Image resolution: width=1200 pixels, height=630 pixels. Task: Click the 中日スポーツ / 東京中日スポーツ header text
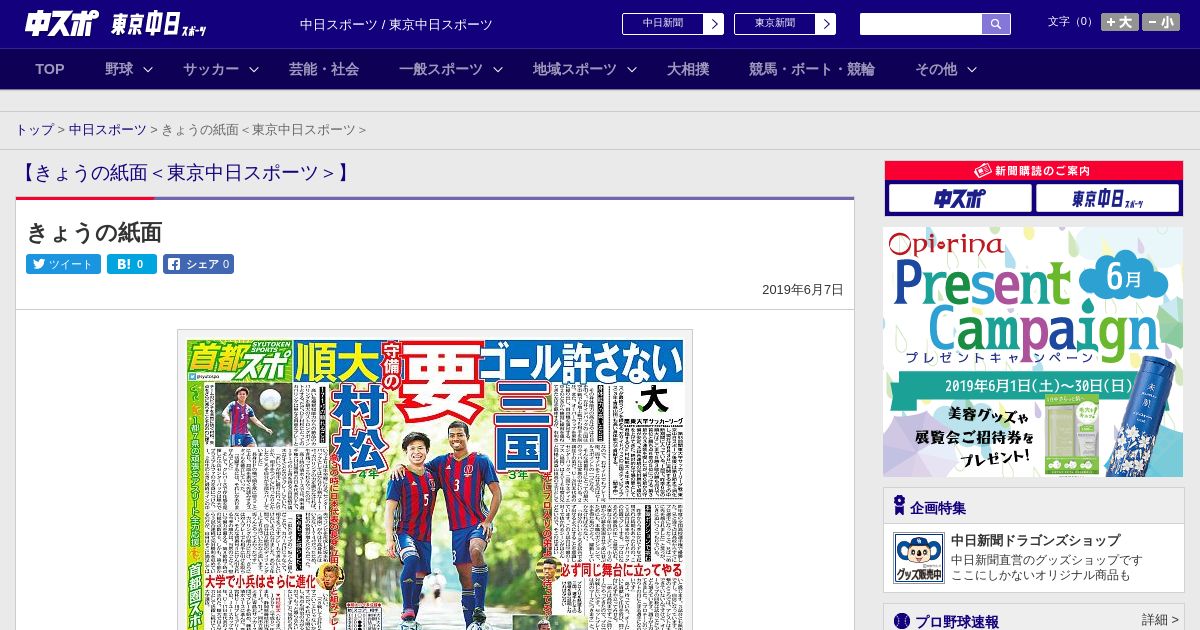point(396,24)
